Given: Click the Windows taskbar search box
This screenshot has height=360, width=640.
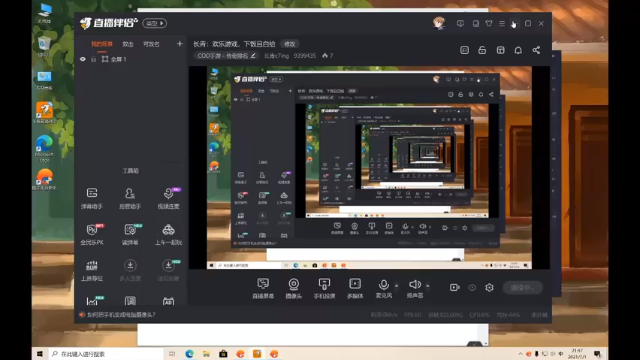Looking at the screenshot, I should pyautogui.click(x=107, y=354).
